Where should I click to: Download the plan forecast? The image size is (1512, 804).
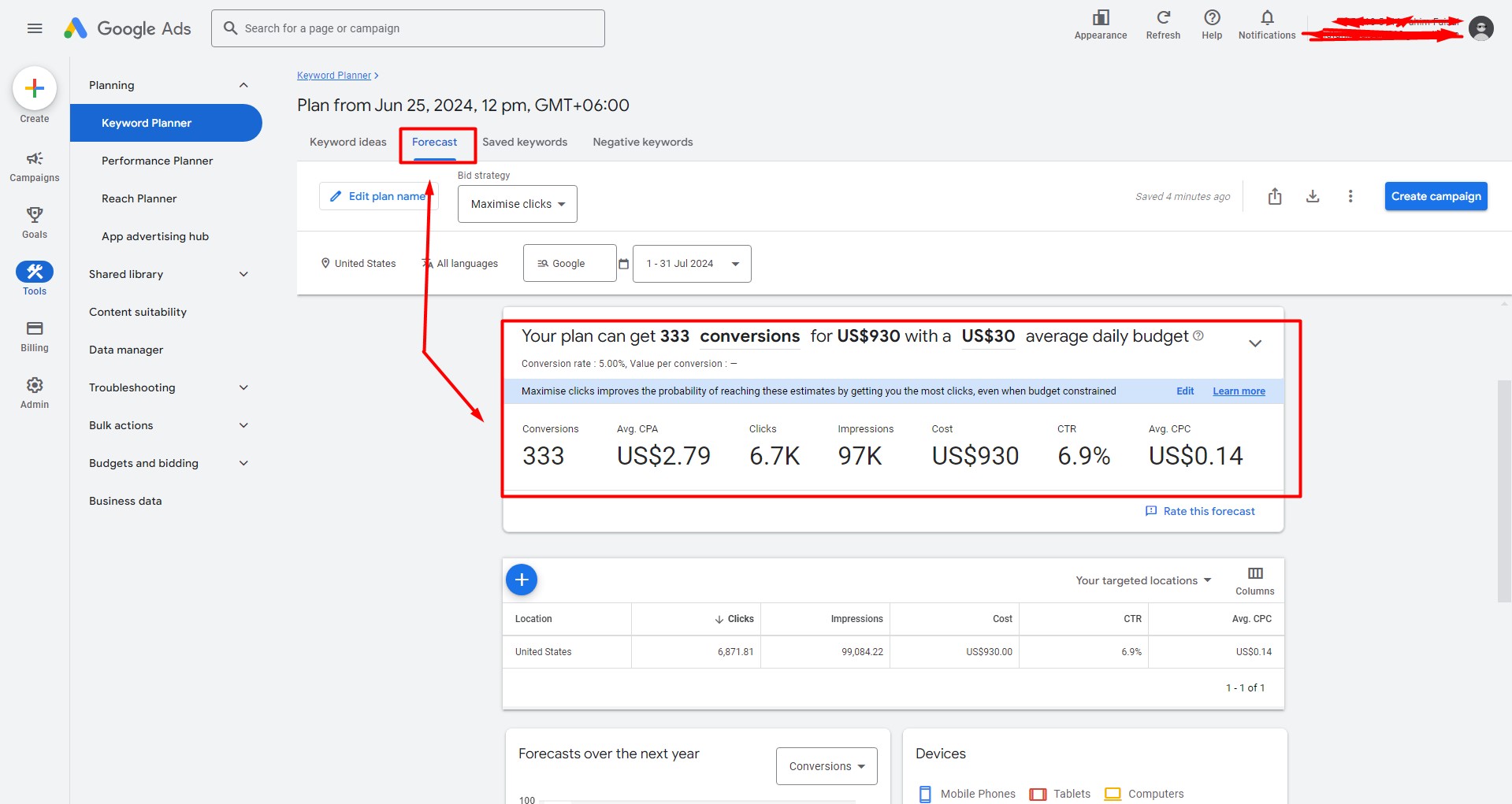pyautogui.click(x=1313, y=196)
